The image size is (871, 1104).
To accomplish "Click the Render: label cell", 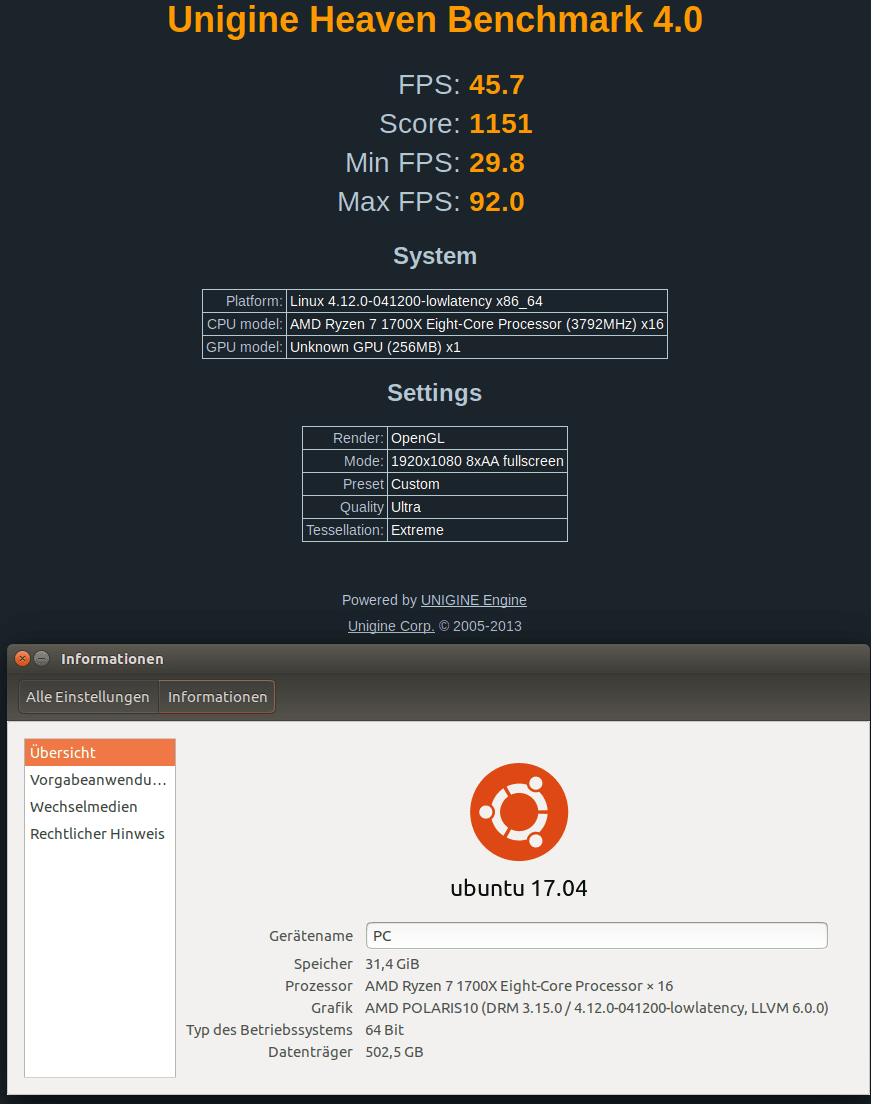I will [345, 438].
